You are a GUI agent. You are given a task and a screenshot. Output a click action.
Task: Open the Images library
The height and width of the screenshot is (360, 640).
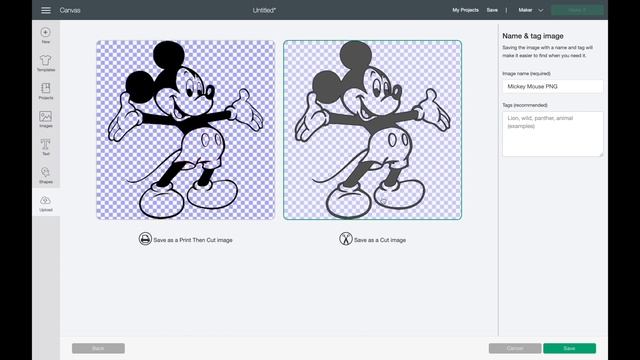point(46,119)
